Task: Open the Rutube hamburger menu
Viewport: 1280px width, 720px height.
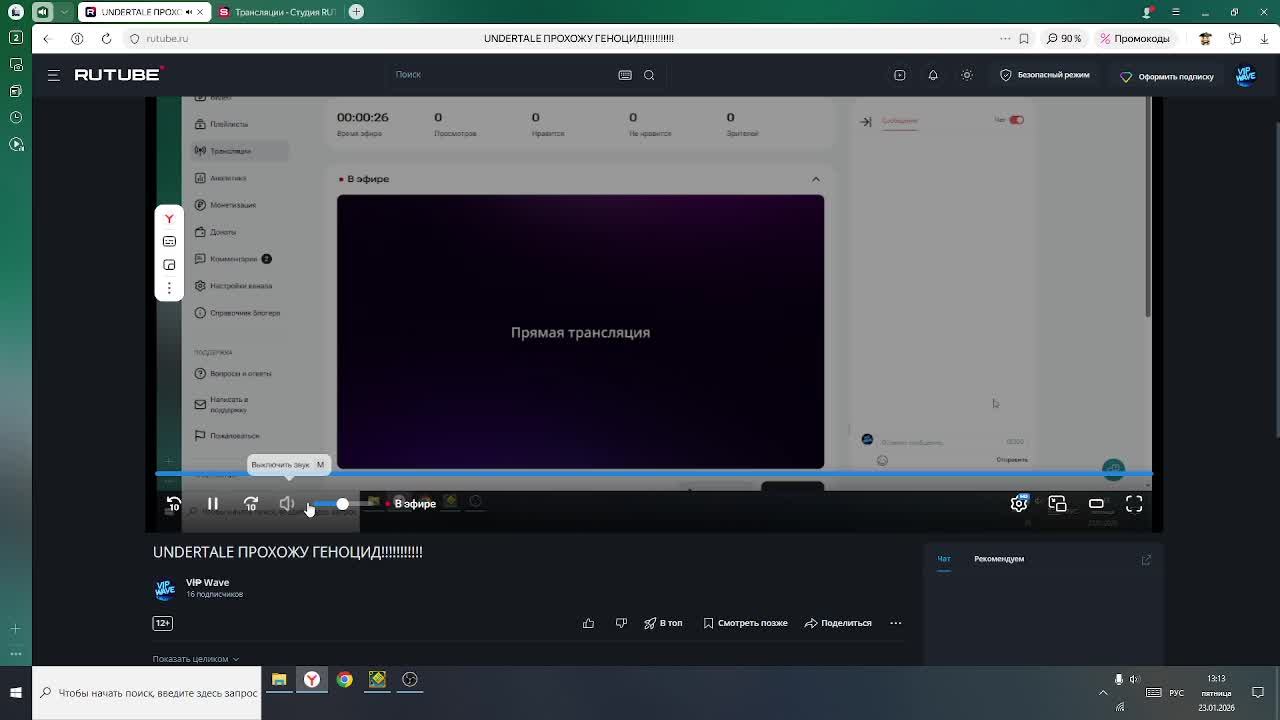Action: pos(54,75)
